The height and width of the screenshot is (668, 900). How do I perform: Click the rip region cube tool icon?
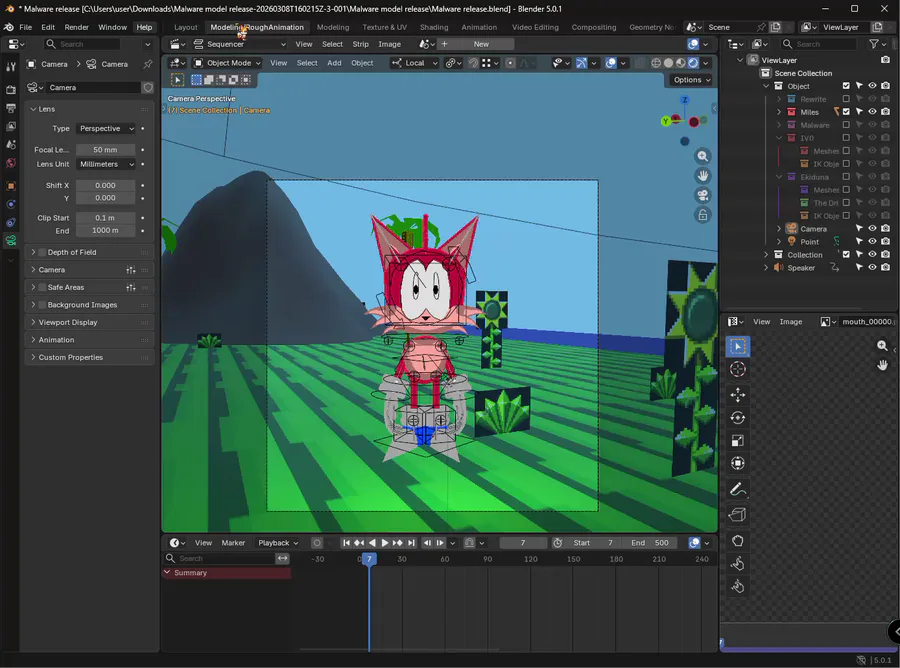[738, 515]
